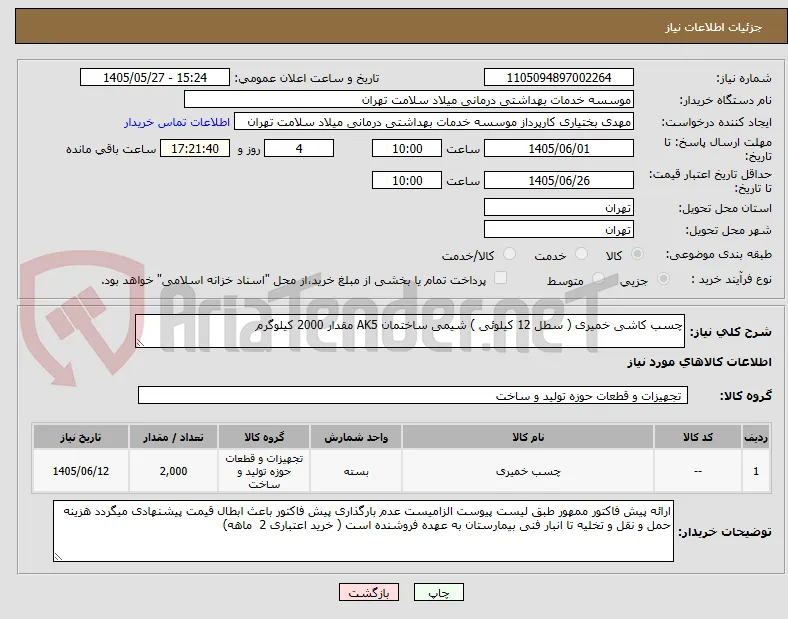Click the price validity time field 10:00
788x619 pixels.
[407, 180]
